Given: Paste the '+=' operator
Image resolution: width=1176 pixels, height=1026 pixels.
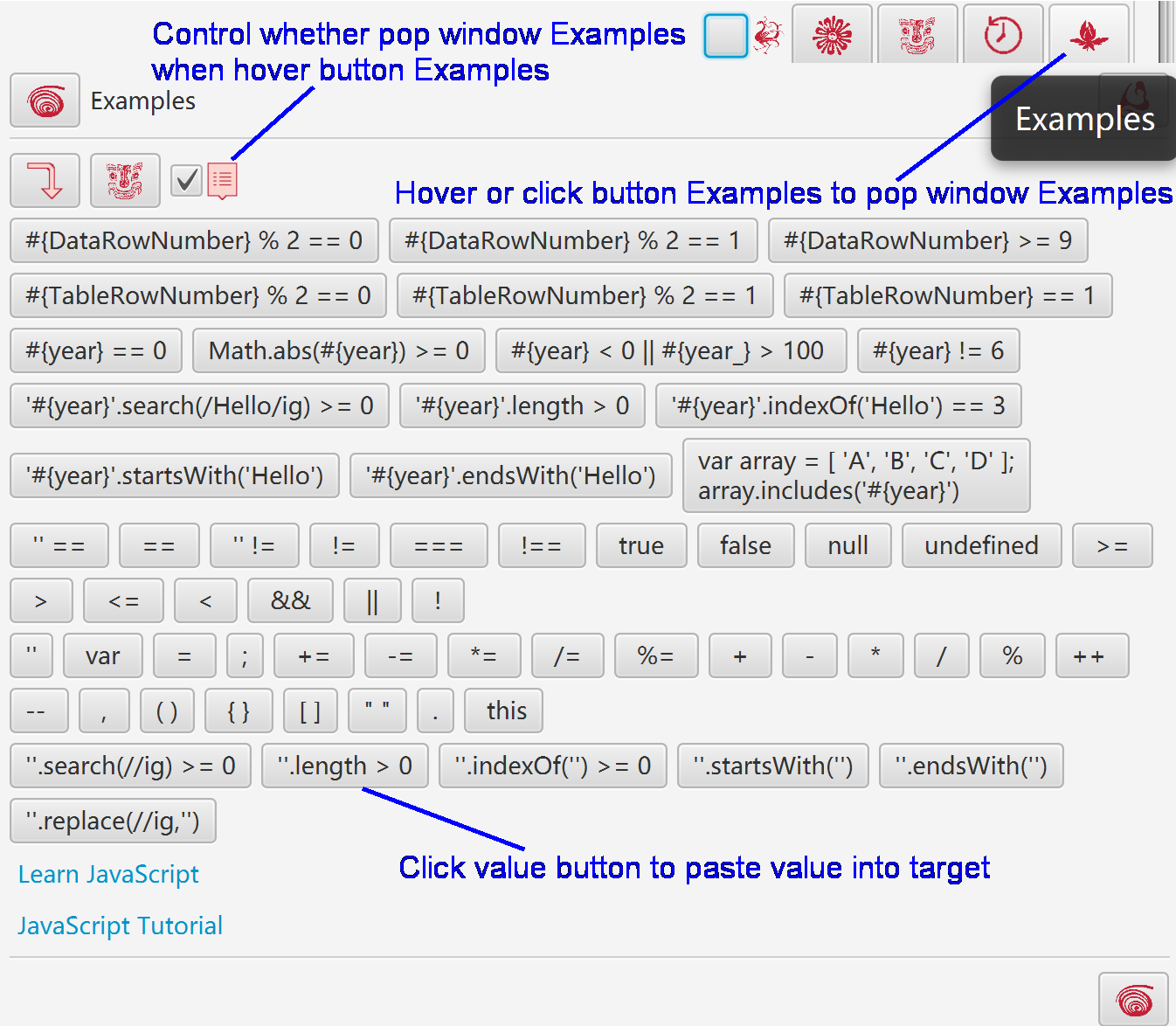Looking at the screenshot, I should point(314,655).
